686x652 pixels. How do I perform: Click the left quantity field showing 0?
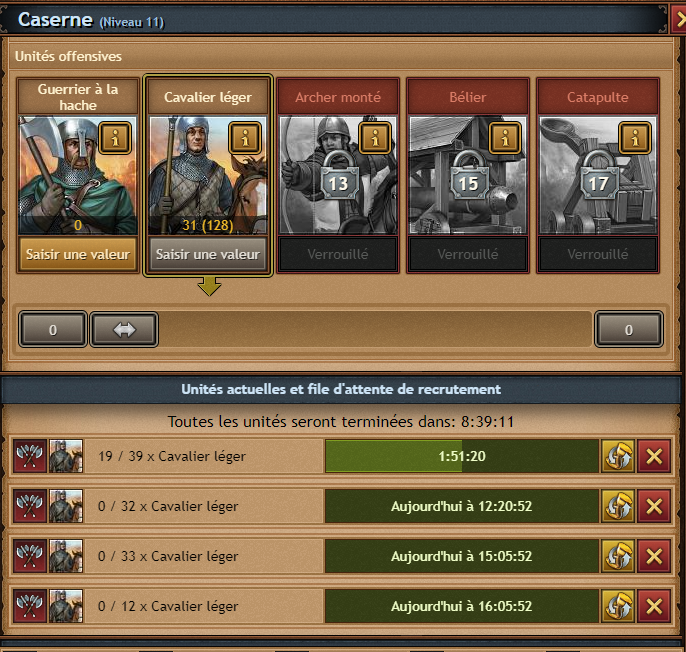pyautogui.click(x=52, y=330)
